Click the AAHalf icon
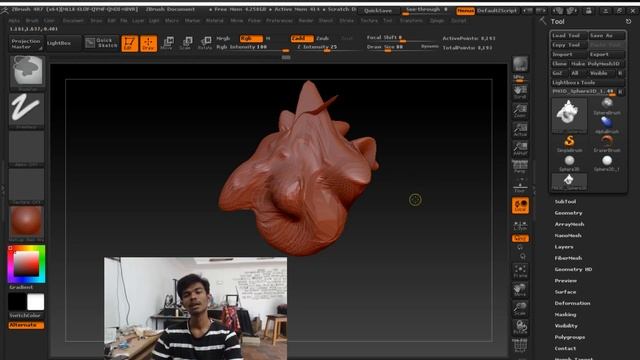This screenshot has width=640, height=360. (520, 149)
